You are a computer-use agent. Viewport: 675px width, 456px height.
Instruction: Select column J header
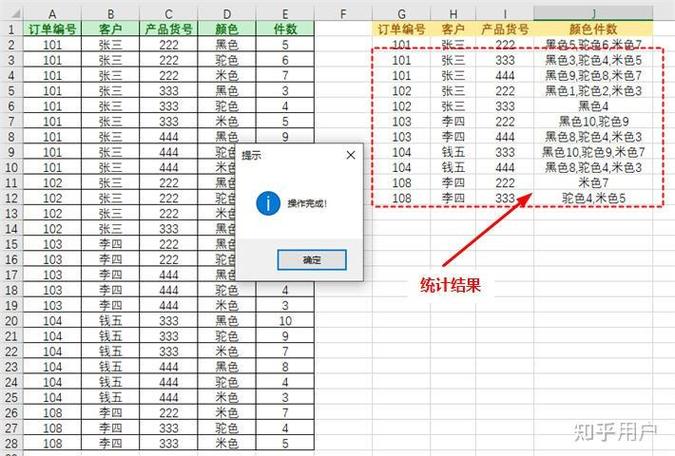point(593,14)
